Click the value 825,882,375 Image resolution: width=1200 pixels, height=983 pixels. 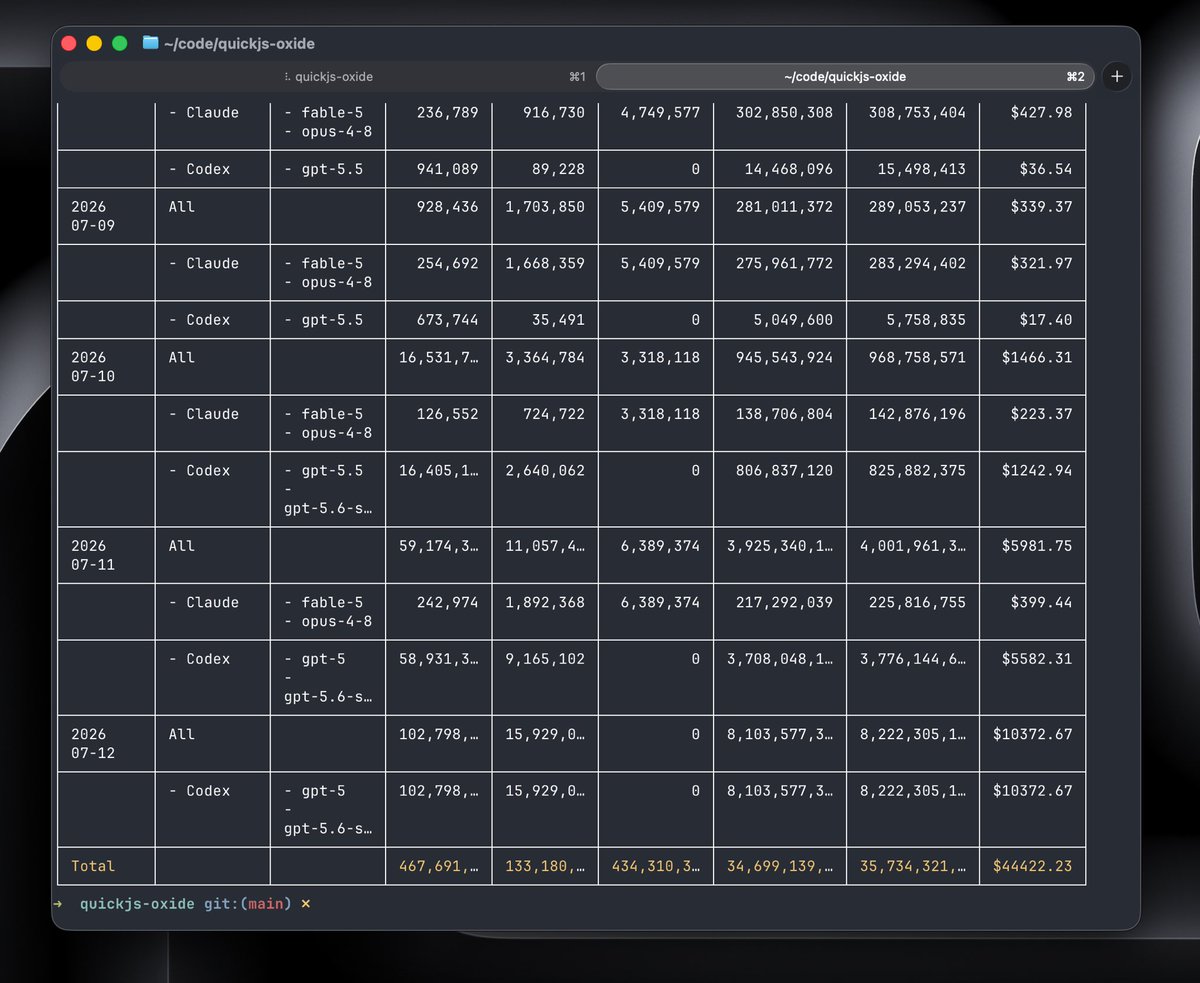(x=918, y=470)
